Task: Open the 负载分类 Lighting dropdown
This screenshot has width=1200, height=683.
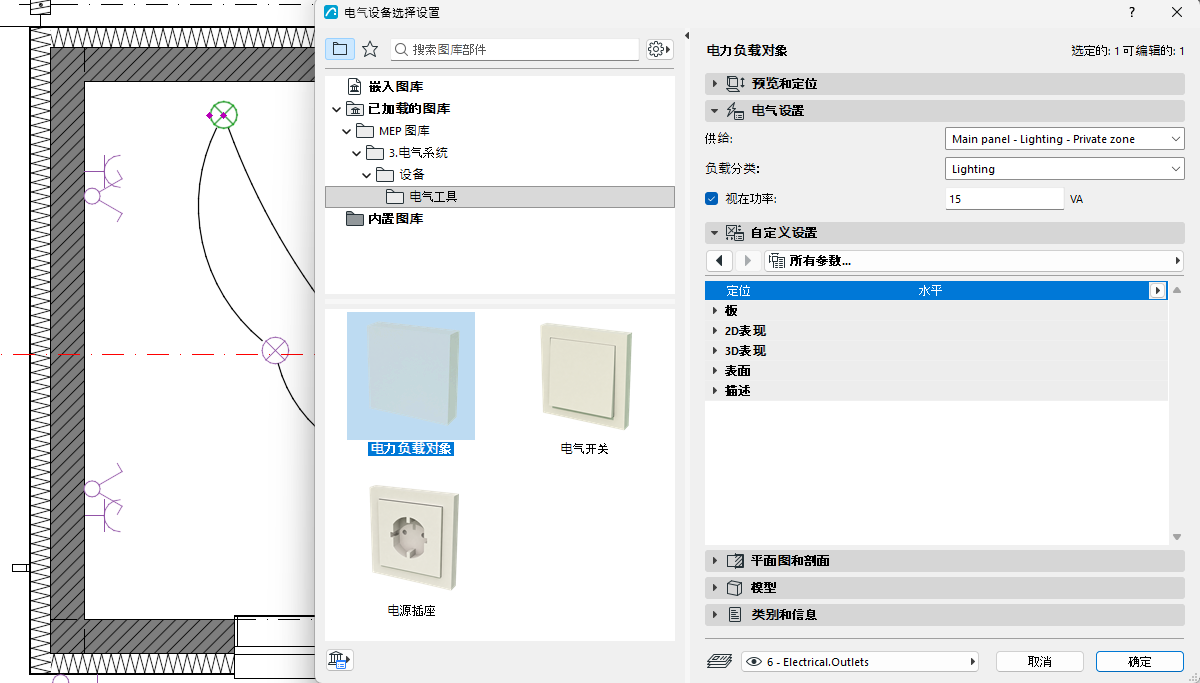Action: click(1064, 169)
